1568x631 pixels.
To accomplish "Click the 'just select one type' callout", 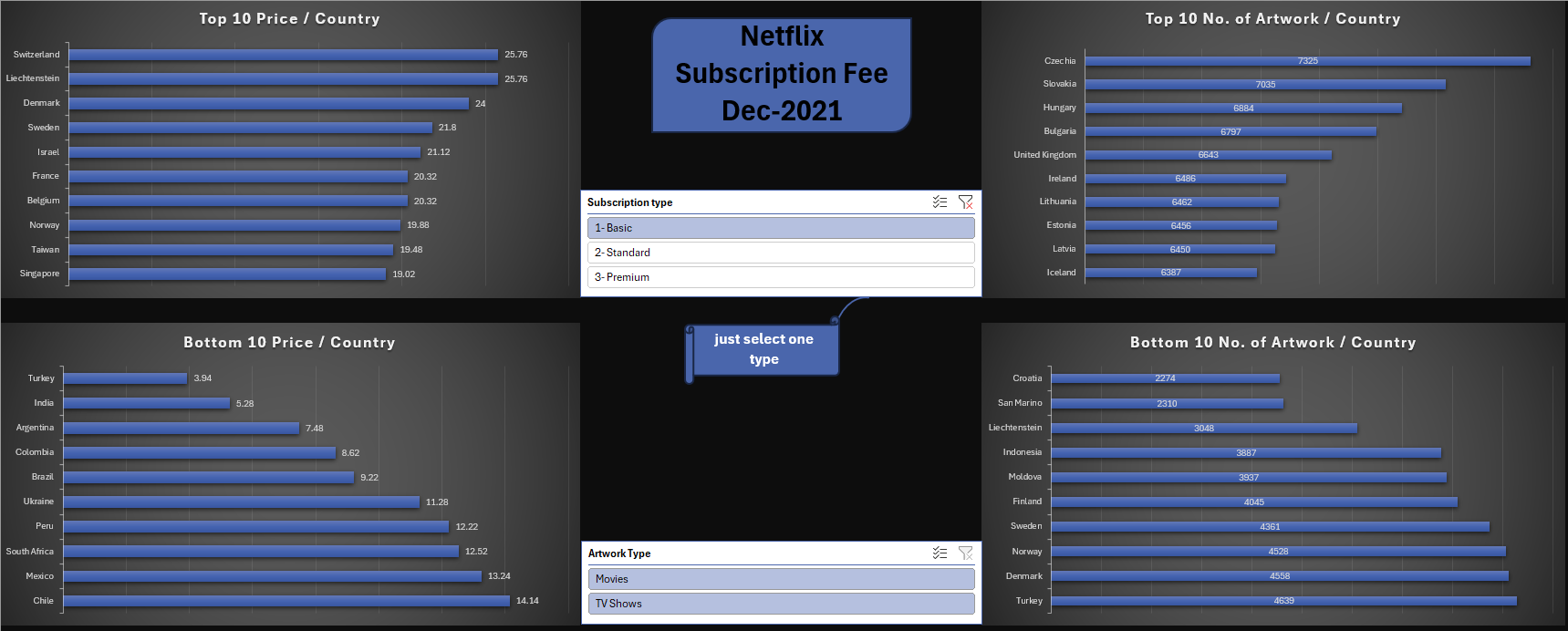I will [763, 349].
